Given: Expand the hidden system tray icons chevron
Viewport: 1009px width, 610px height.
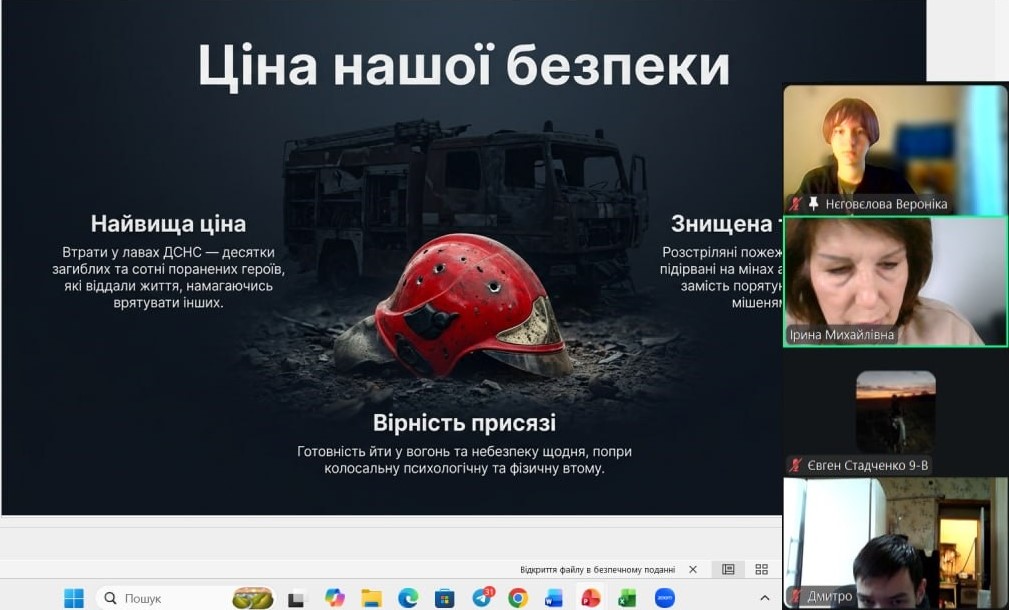Looking at the screenshot, I should tap(764, 598).
